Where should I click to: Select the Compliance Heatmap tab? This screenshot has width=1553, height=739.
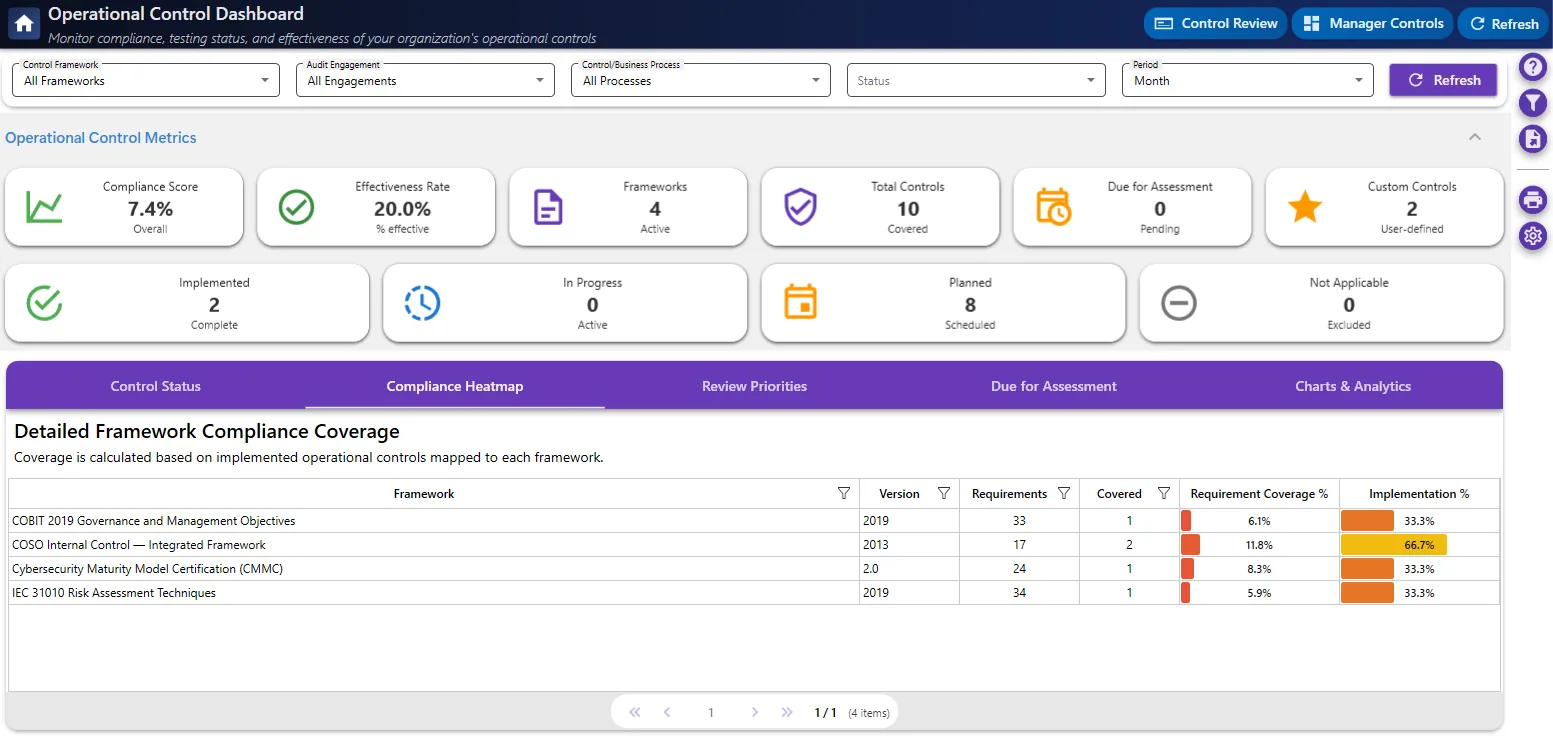click(x=455, y=386)
